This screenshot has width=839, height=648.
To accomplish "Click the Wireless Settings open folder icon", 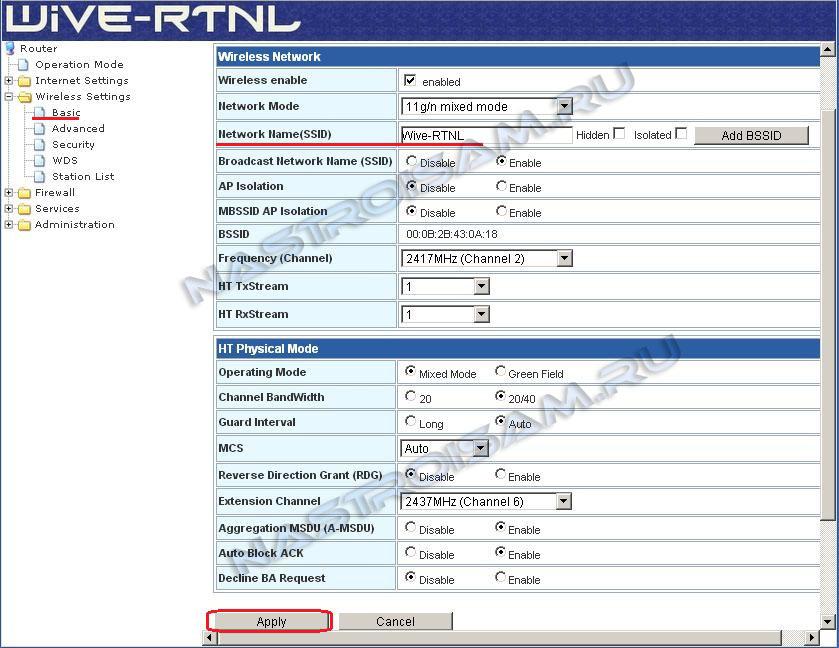I will pyautogui.click(x=24, y=97).
